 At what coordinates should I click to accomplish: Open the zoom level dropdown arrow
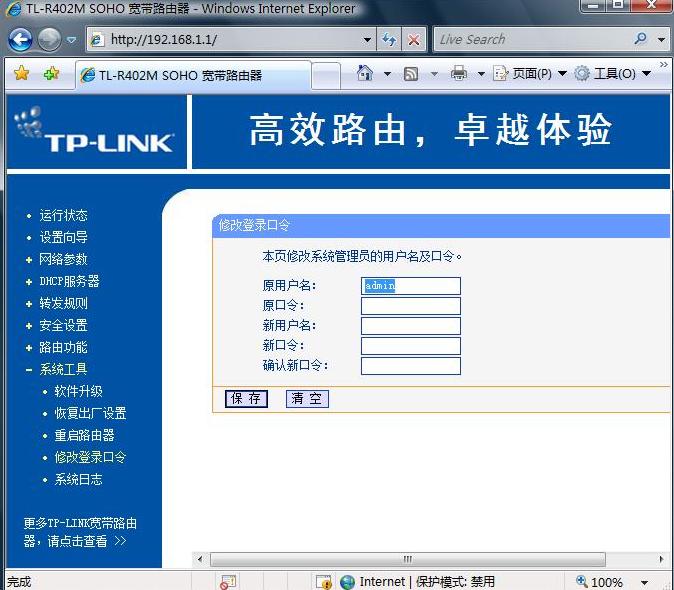[x=644, y=583]
